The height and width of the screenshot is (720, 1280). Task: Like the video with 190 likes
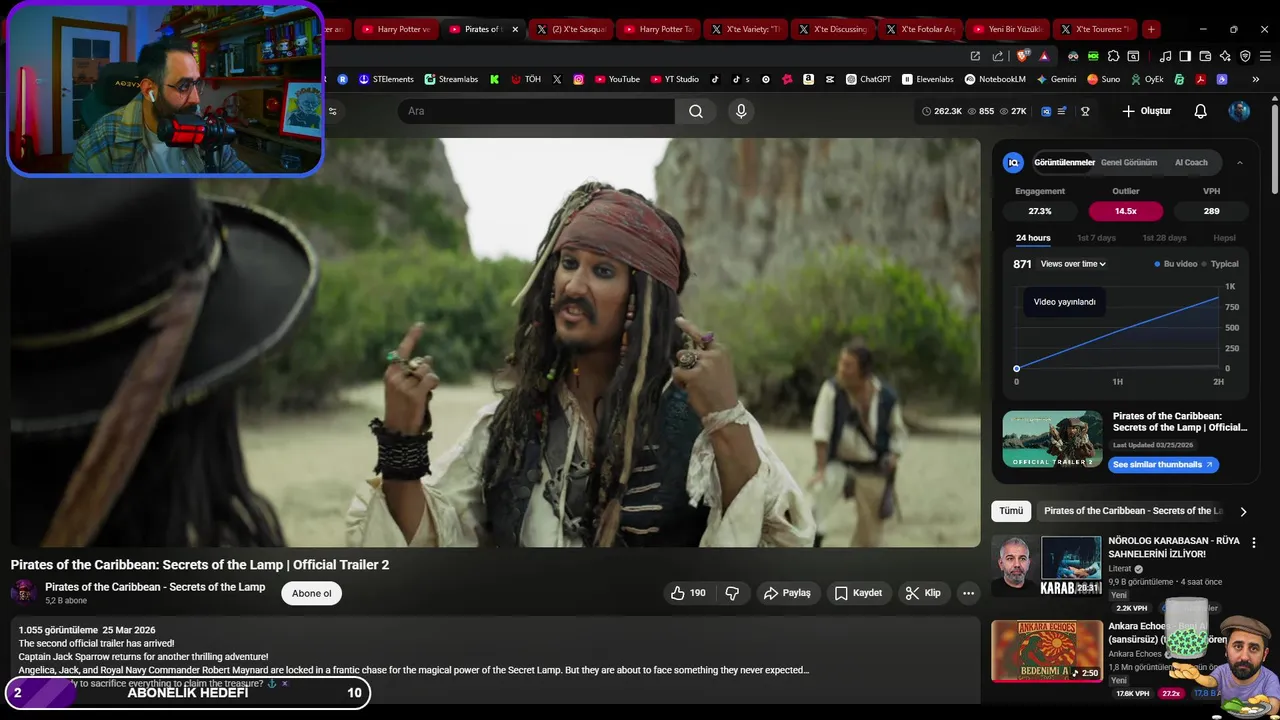point(688,593)
